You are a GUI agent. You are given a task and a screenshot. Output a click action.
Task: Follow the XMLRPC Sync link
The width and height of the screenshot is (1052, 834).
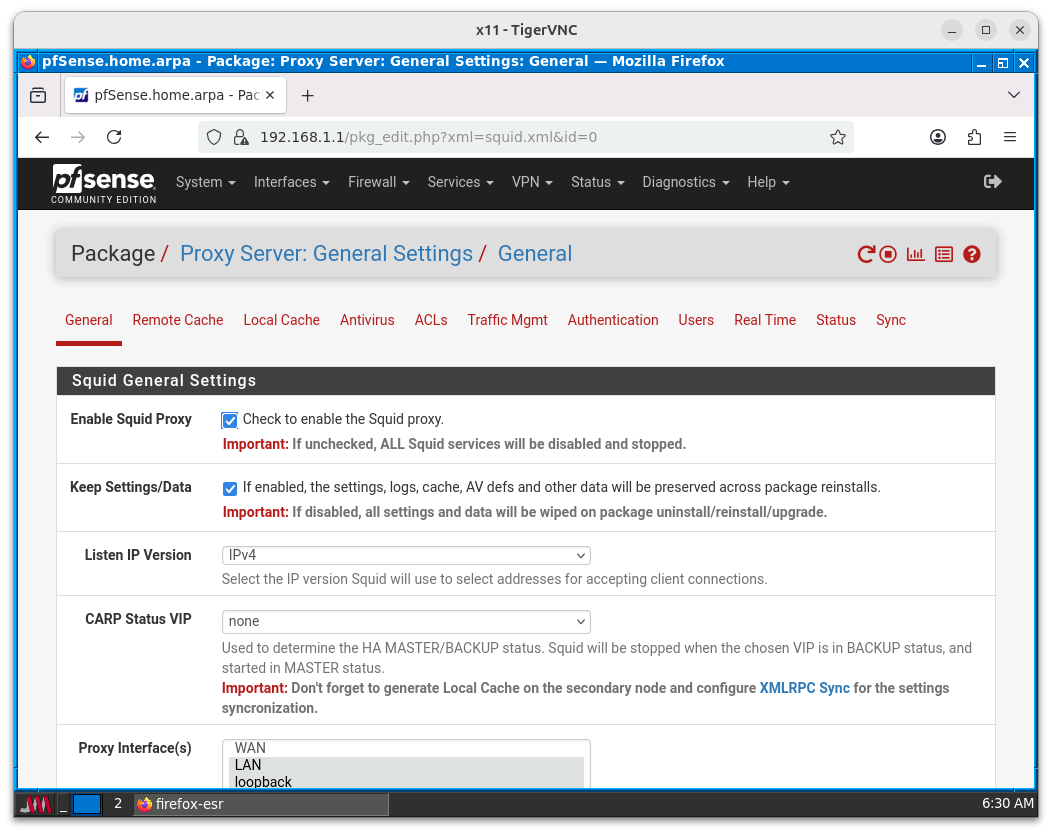point(804,688)
